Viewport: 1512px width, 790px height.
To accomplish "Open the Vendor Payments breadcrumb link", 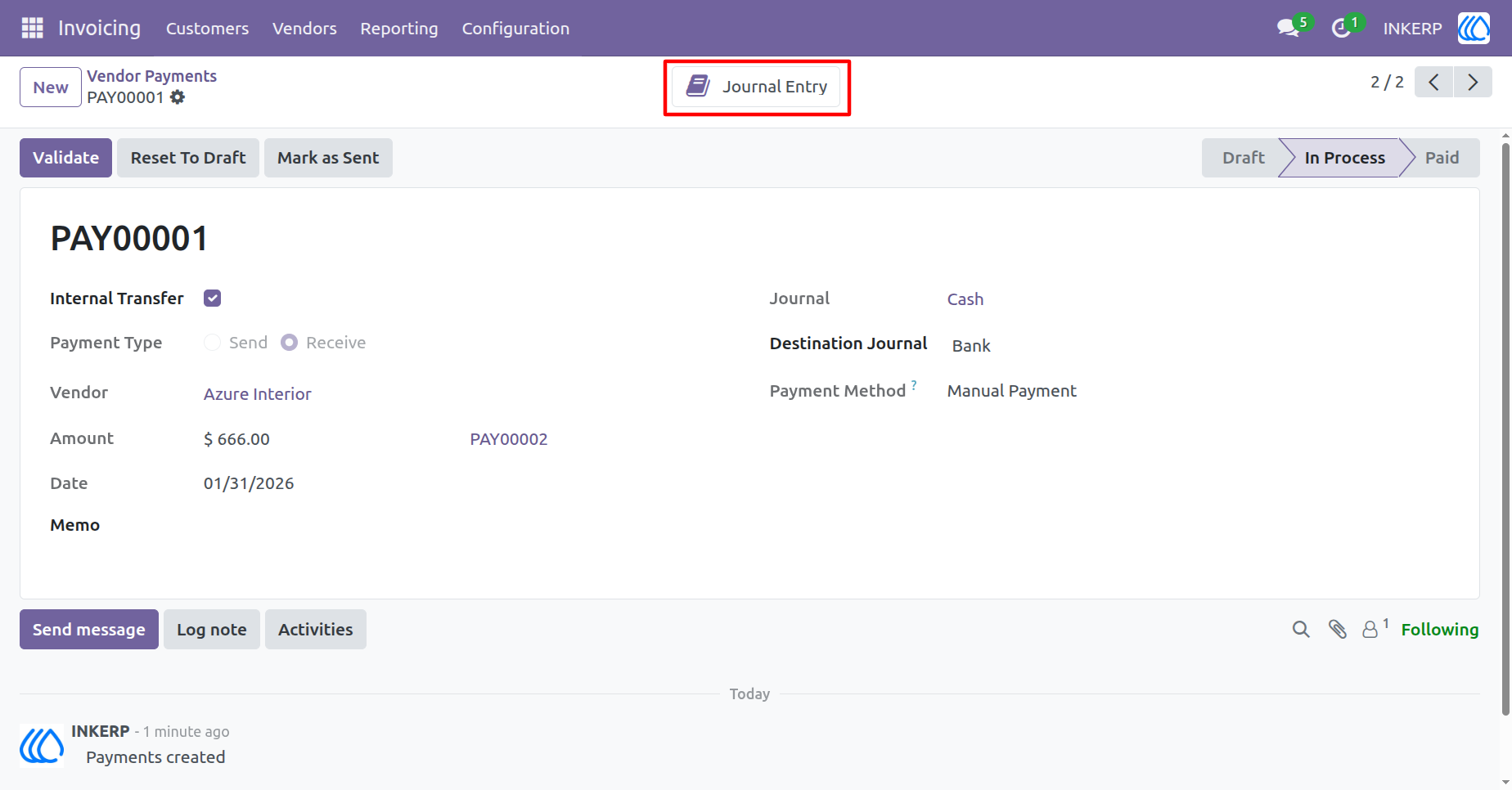I will (152, 76).
